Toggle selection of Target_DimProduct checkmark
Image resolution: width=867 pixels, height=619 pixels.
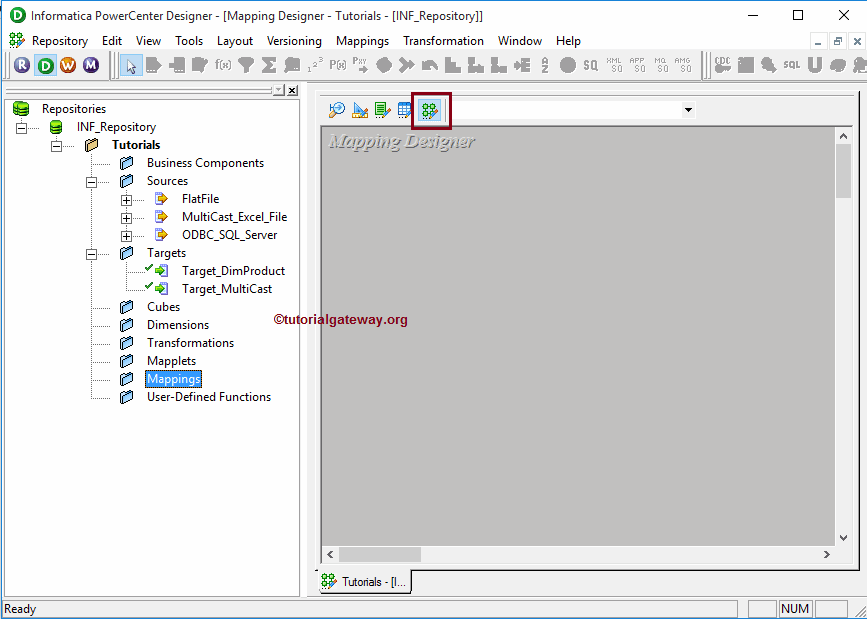coord(148,270)
